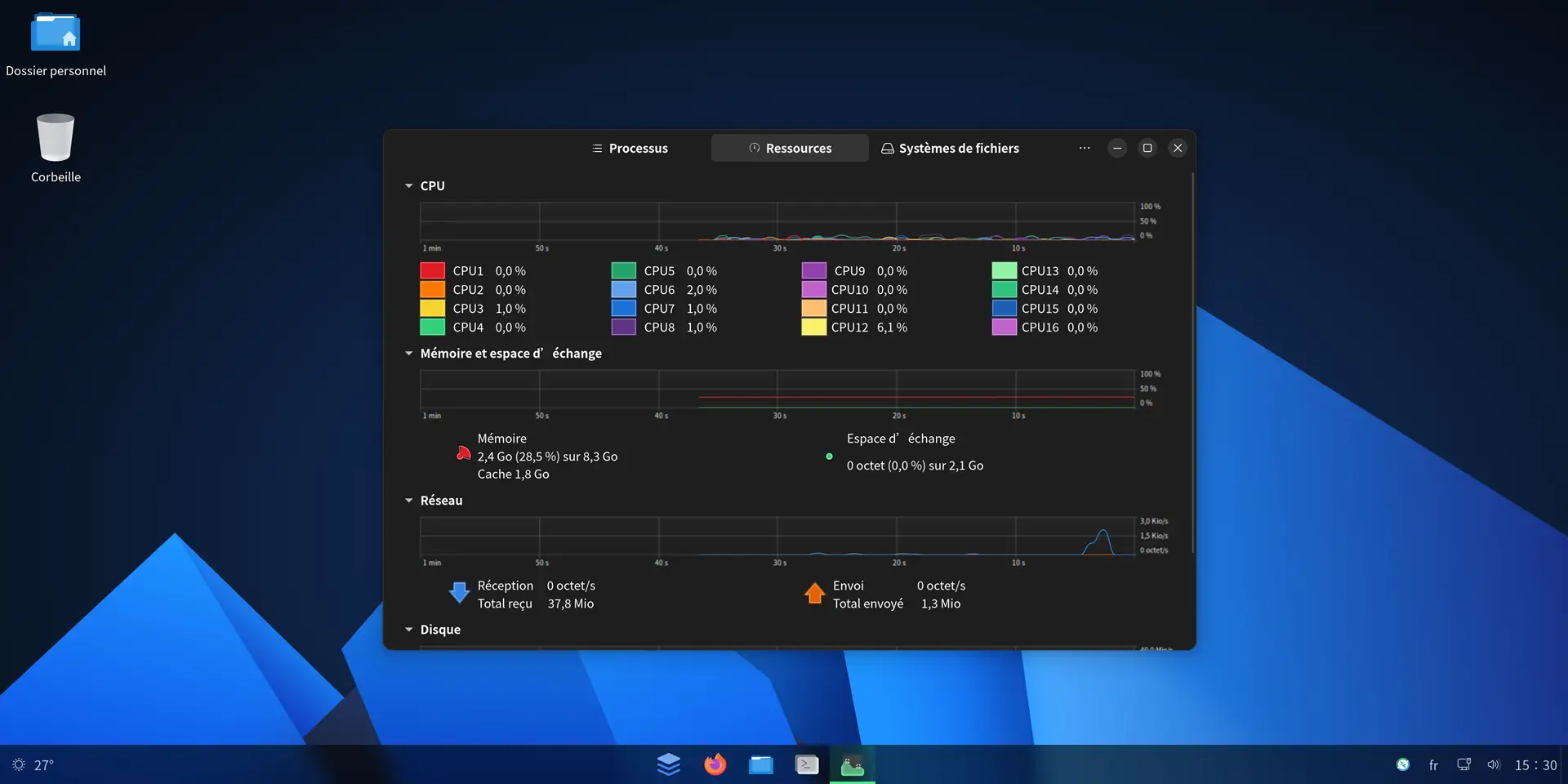Collapse Mémoire et espace d'échange section
The image size is (1568, 784).
click(409, 354)
